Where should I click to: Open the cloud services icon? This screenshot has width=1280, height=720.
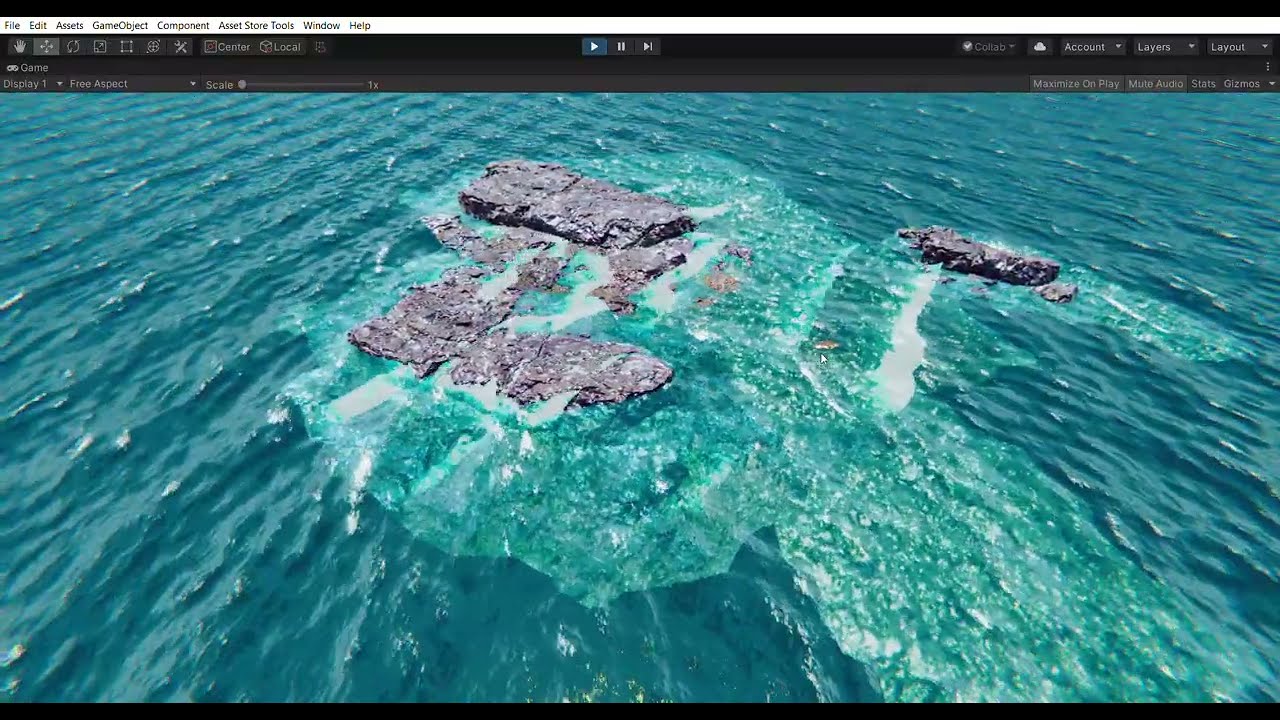[1040, 47]
